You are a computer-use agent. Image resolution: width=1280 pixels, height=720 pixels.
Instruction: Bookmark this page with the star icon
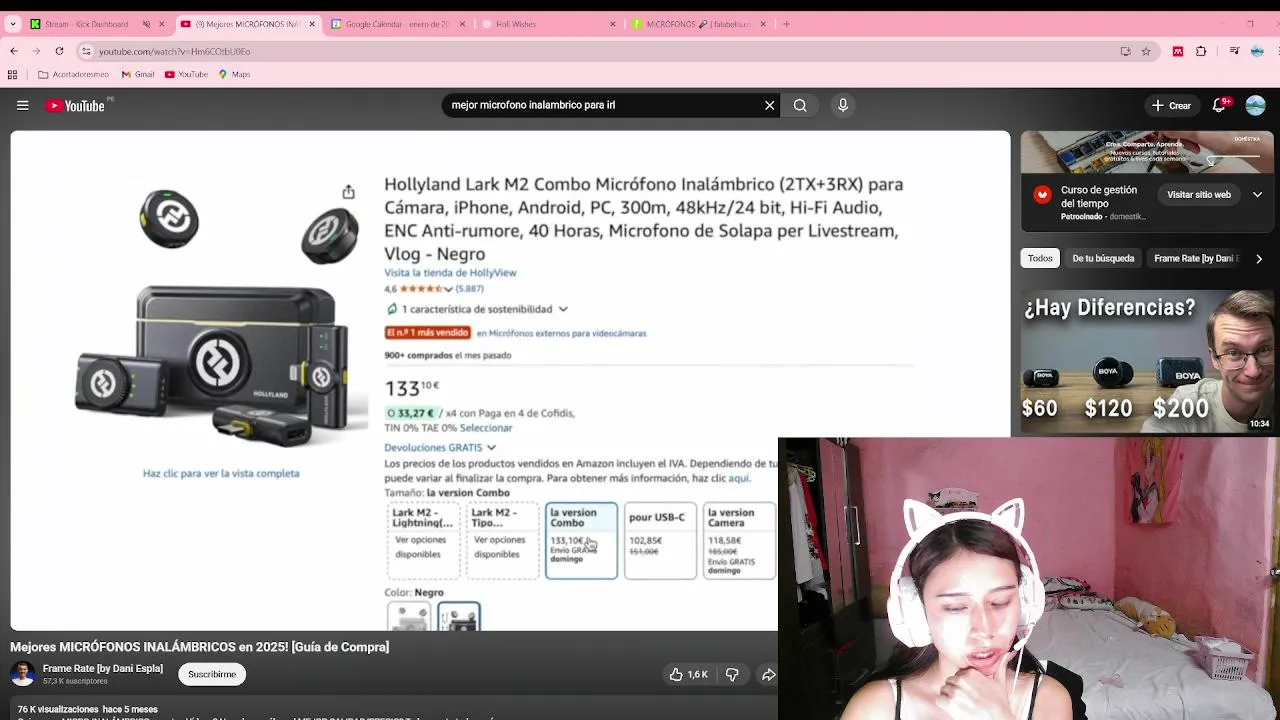(1146, 51)
